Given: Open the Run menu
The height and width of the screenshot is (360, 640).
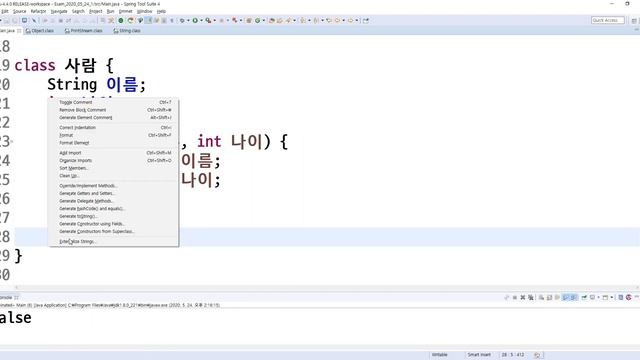Looking at the screenshot, I should pyautogui.click(x=111, y=11).
